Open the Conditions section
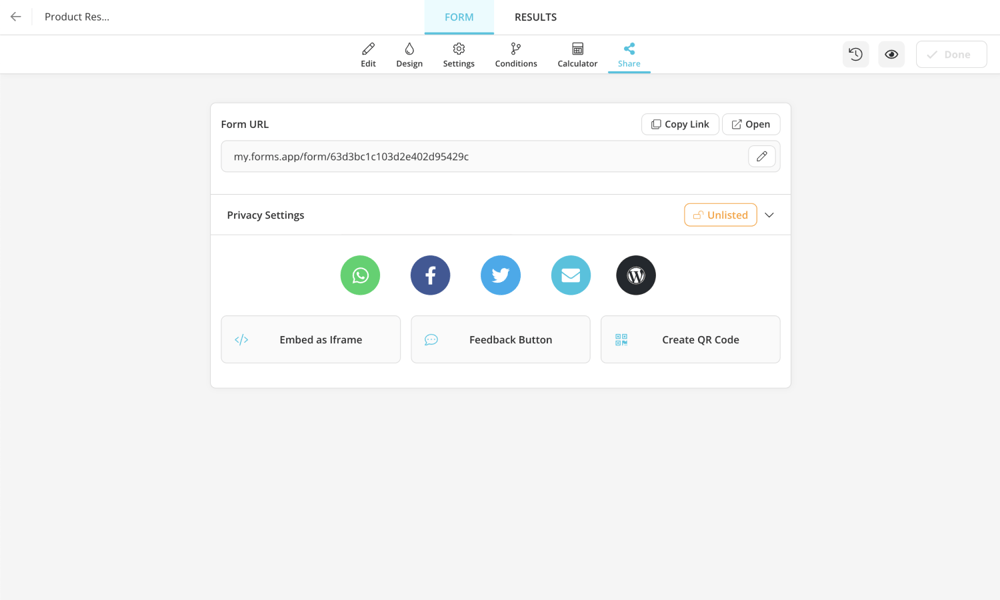 tap(516, 55)
